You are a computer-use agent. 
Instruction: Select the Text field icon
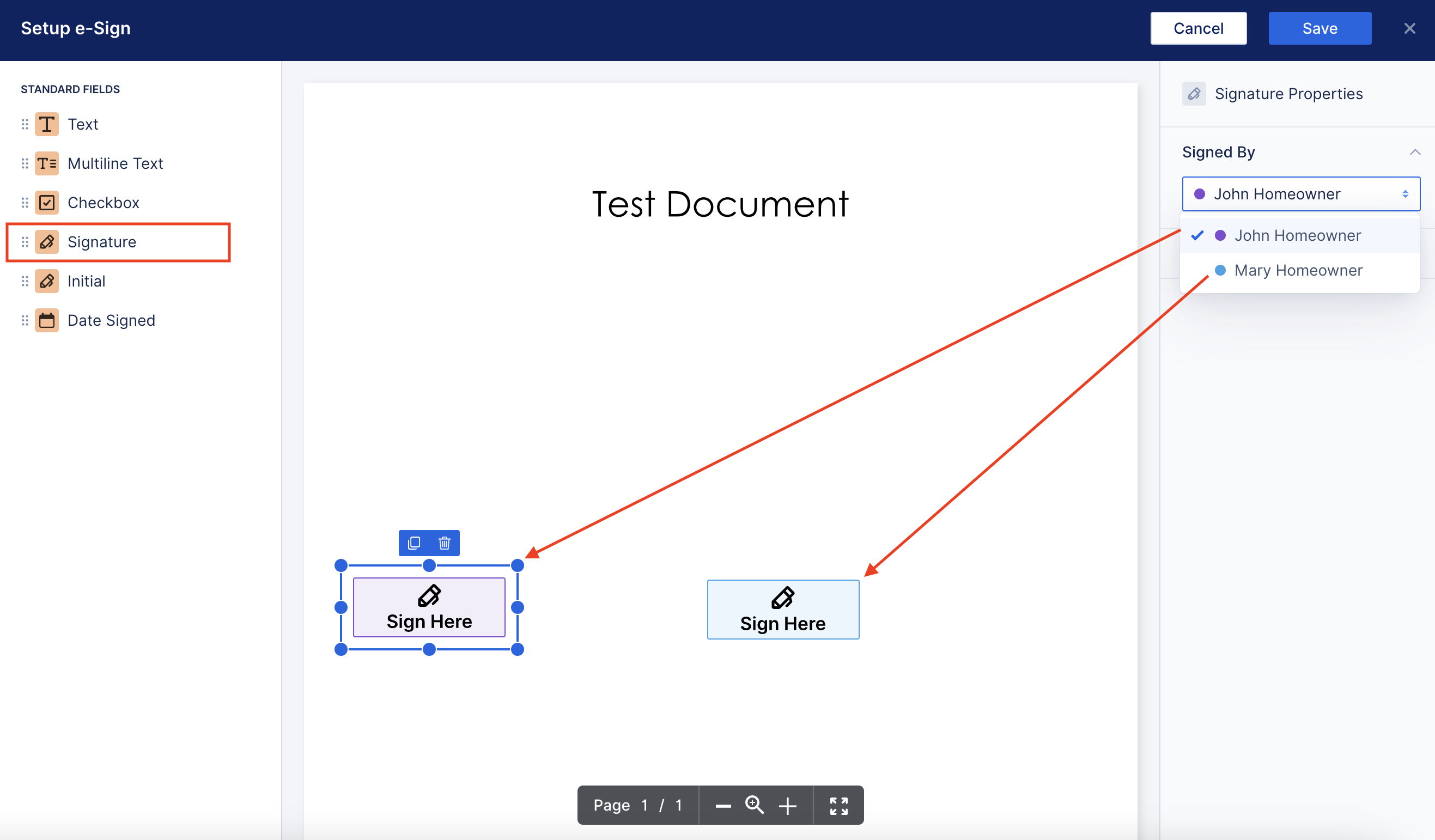click(x=47, y=124)
